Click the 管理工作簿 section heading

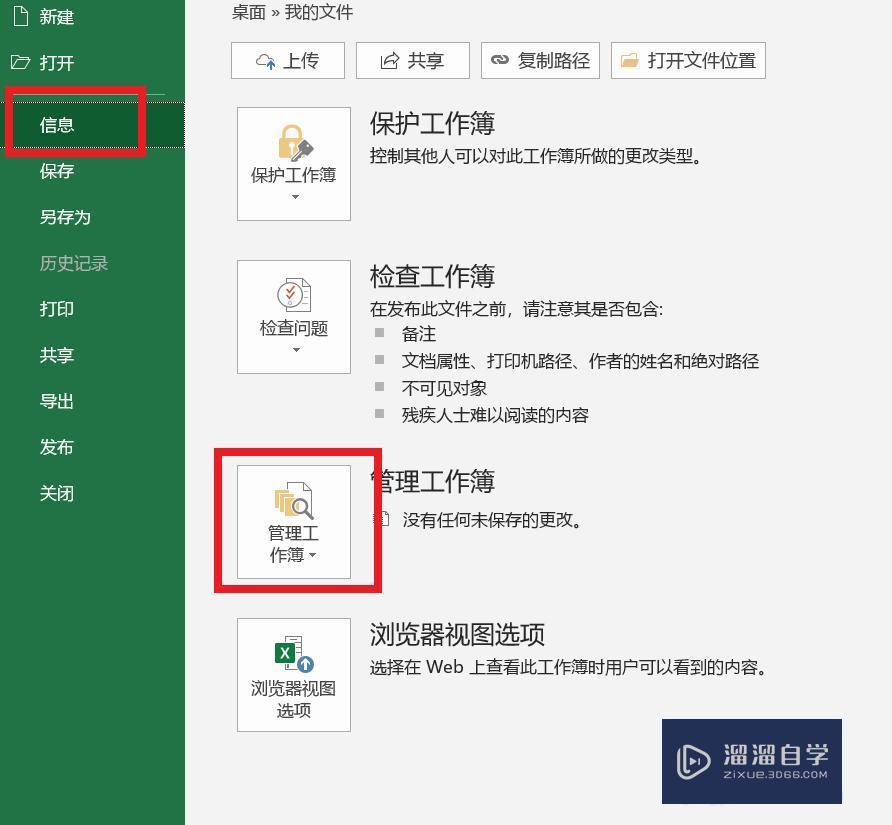[x=434, y=481]
